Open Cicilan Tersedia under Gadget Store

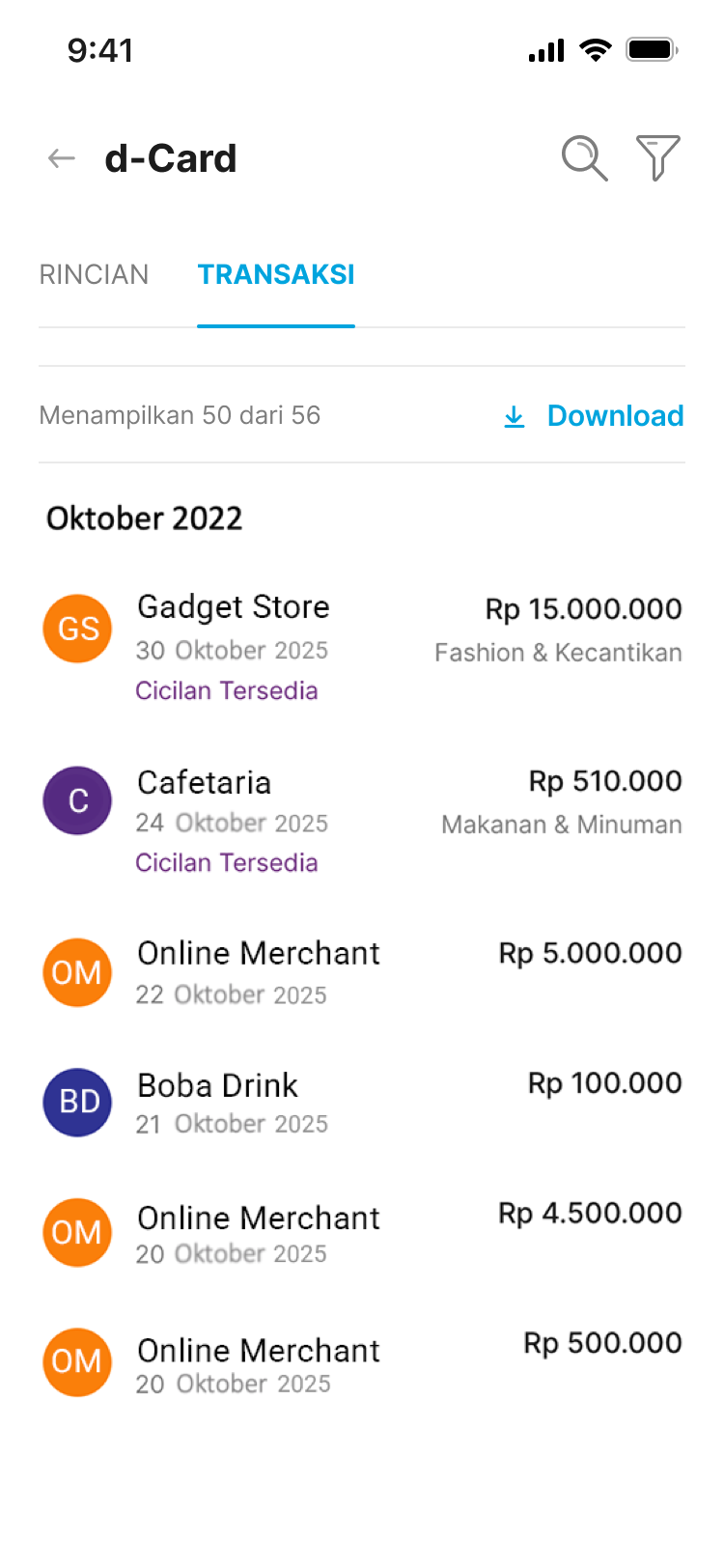[227, 691]
